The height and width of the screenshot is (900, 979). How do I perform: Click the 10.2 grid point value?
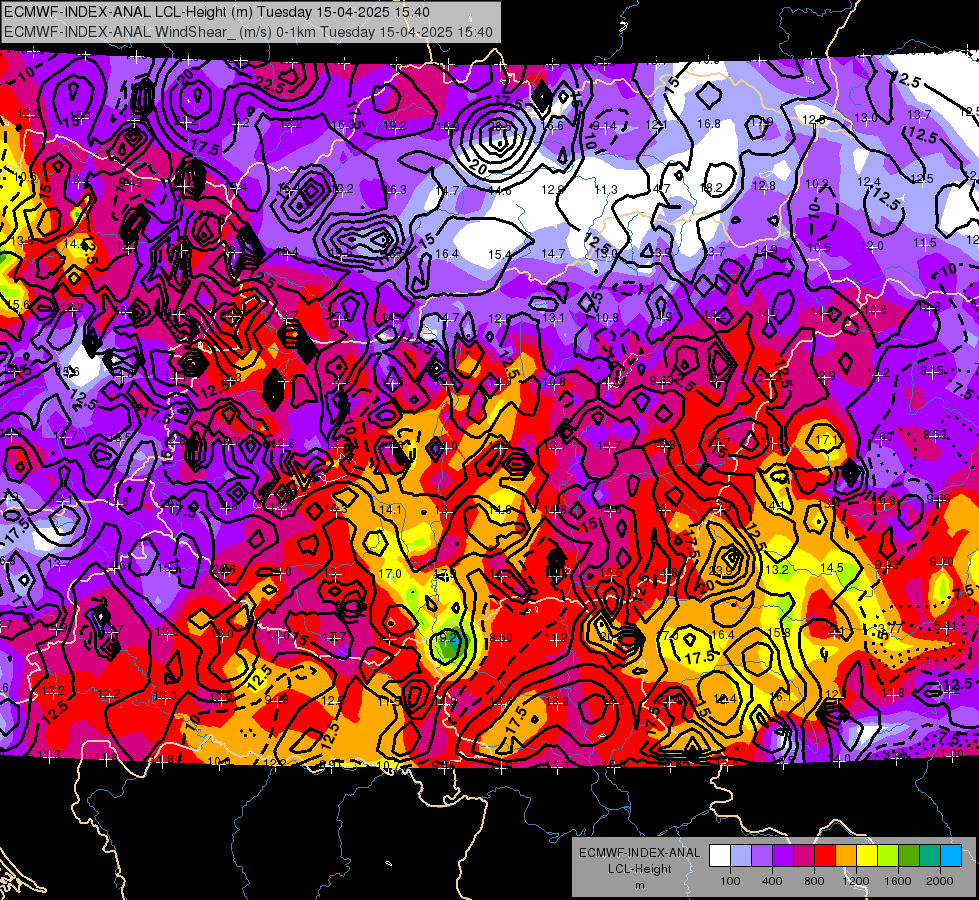(x=817, y=184)
